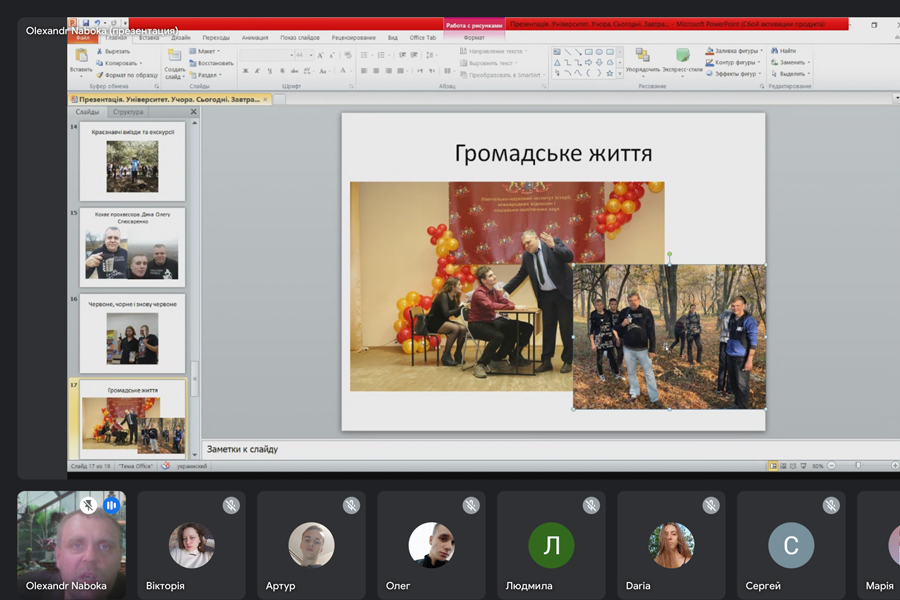The image size is (900, 600).
Task: Click pinned icon on Olexandr Naboka tile
Action: click(88, 506)
